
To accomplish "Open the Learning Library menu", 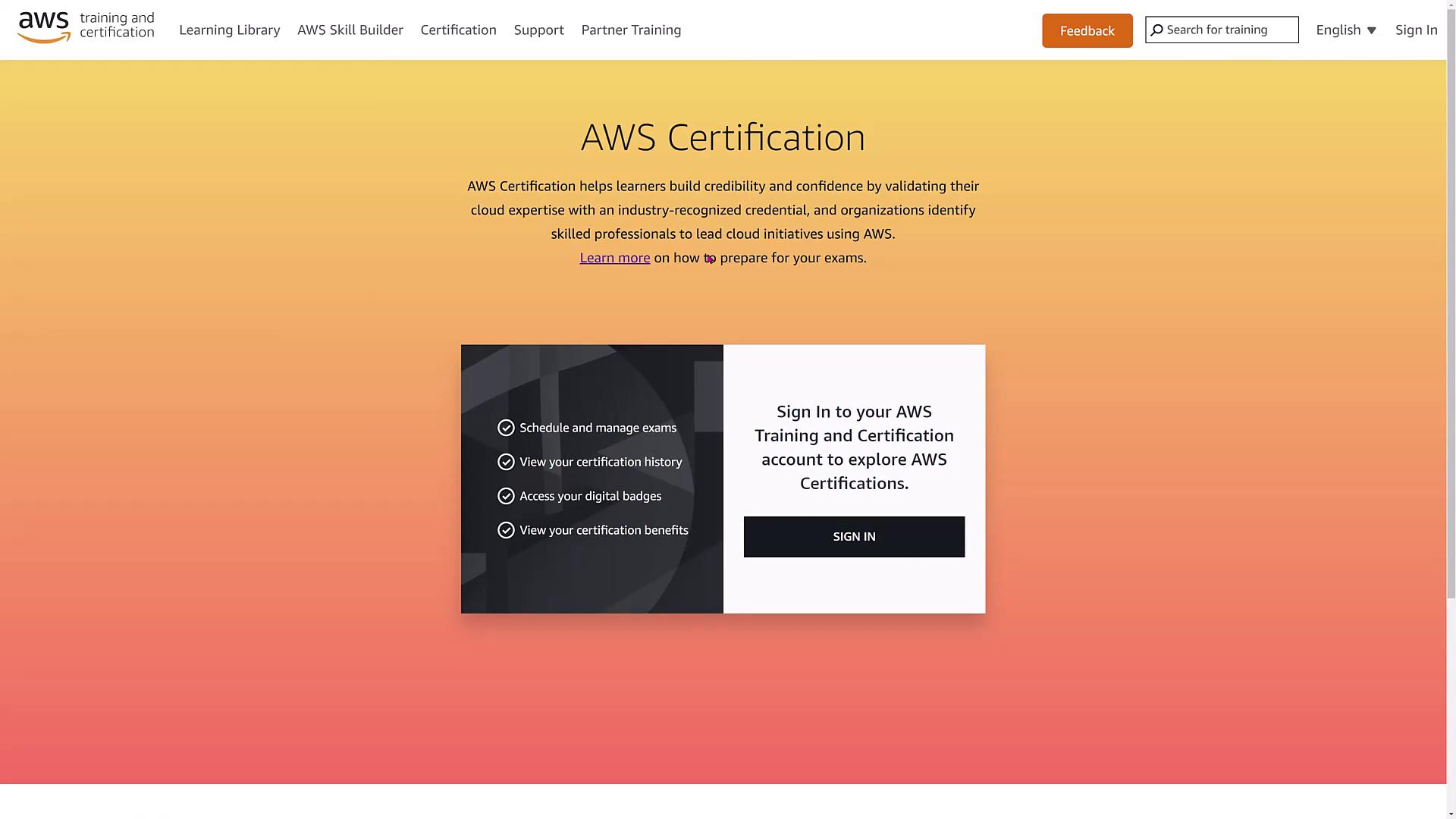I will click(230, 30).
